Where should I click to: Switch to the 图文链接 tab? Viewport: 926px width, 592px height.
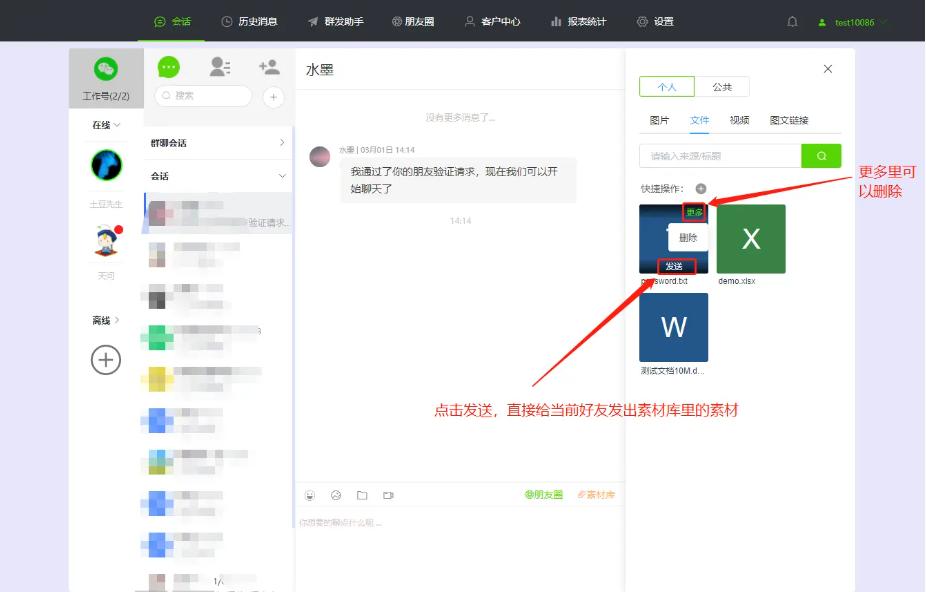coord(791,120)
